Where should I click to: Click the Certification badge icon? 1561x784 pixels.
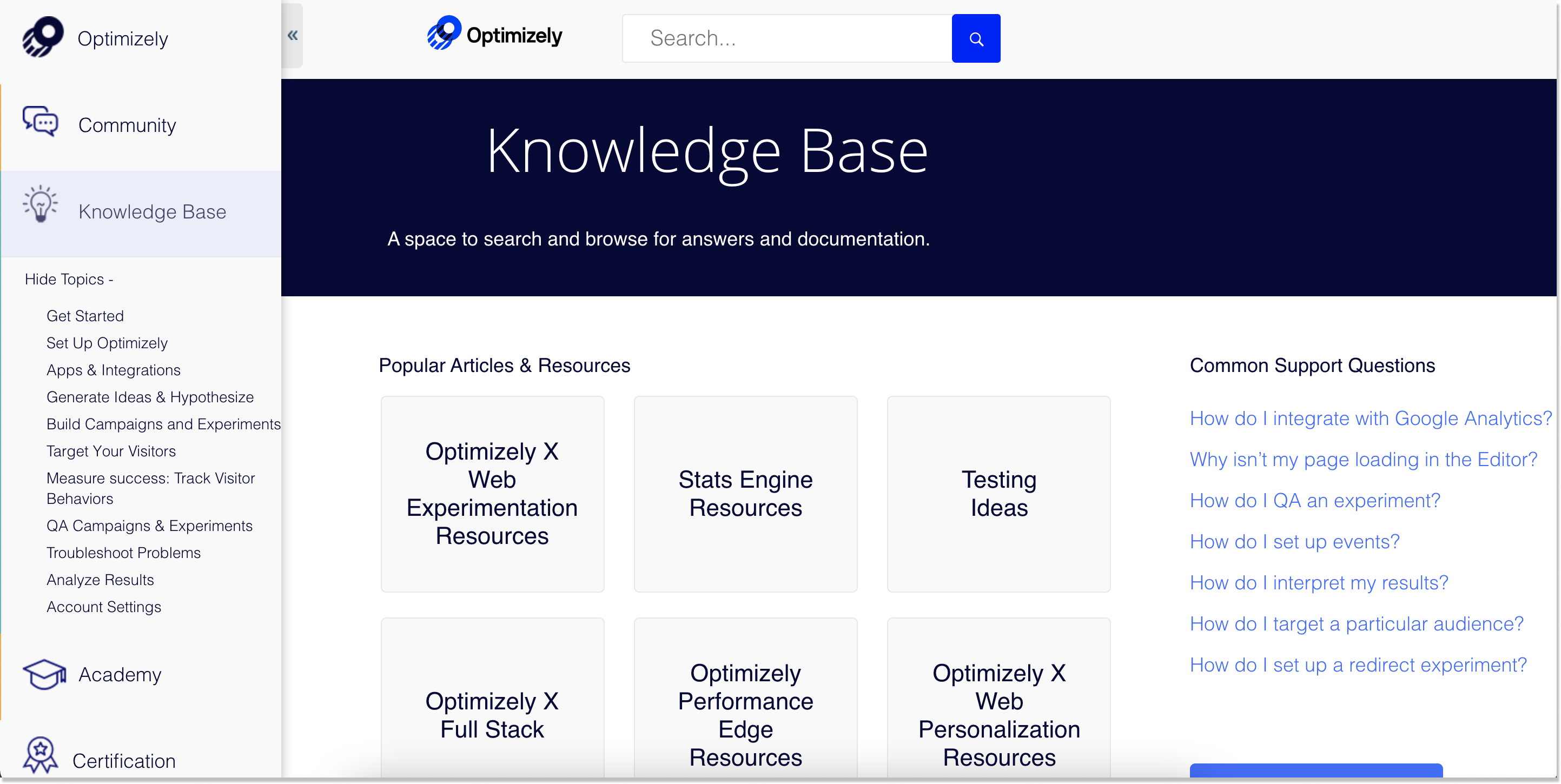40,755
